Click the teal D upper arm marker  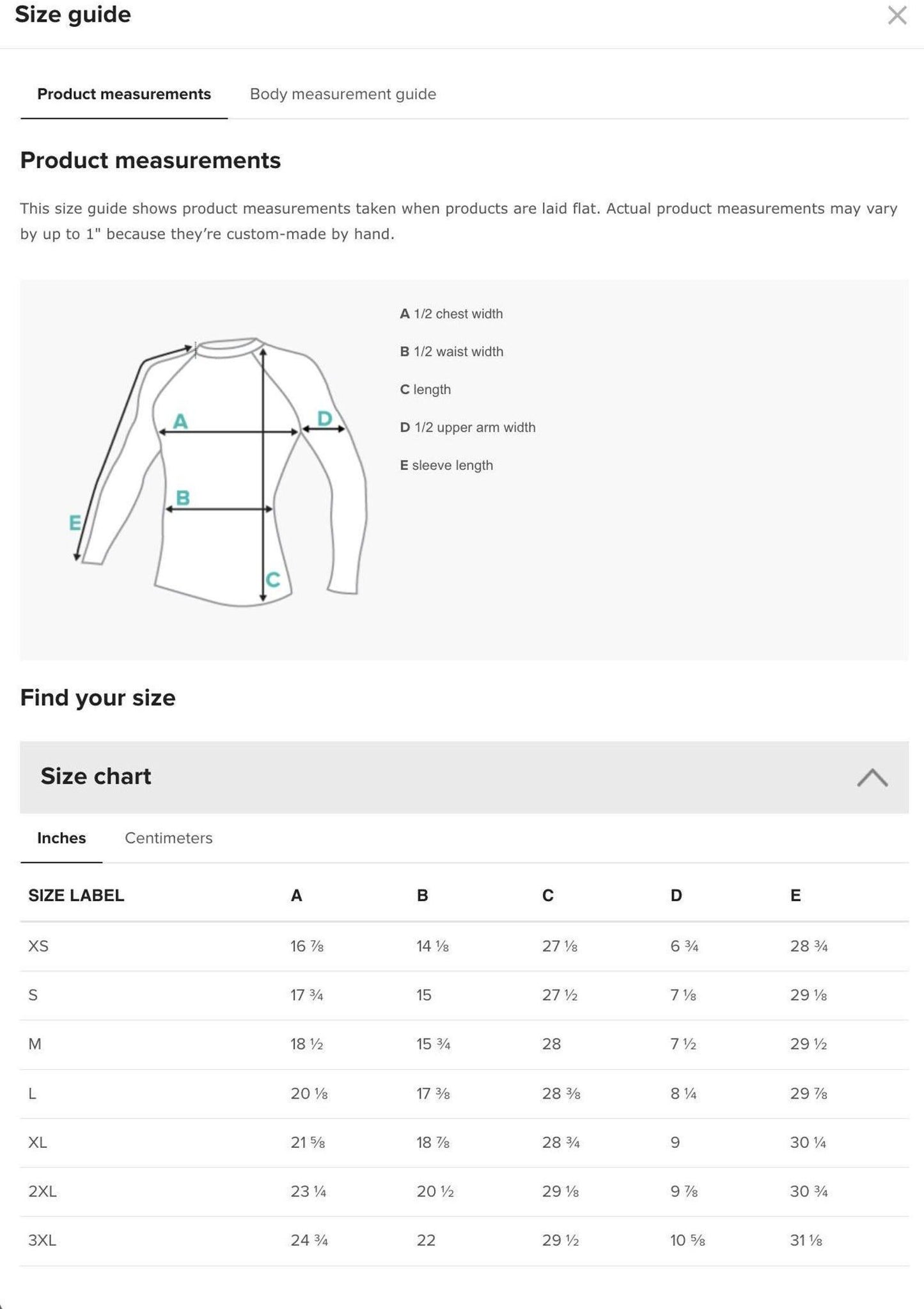coord(324,418)
